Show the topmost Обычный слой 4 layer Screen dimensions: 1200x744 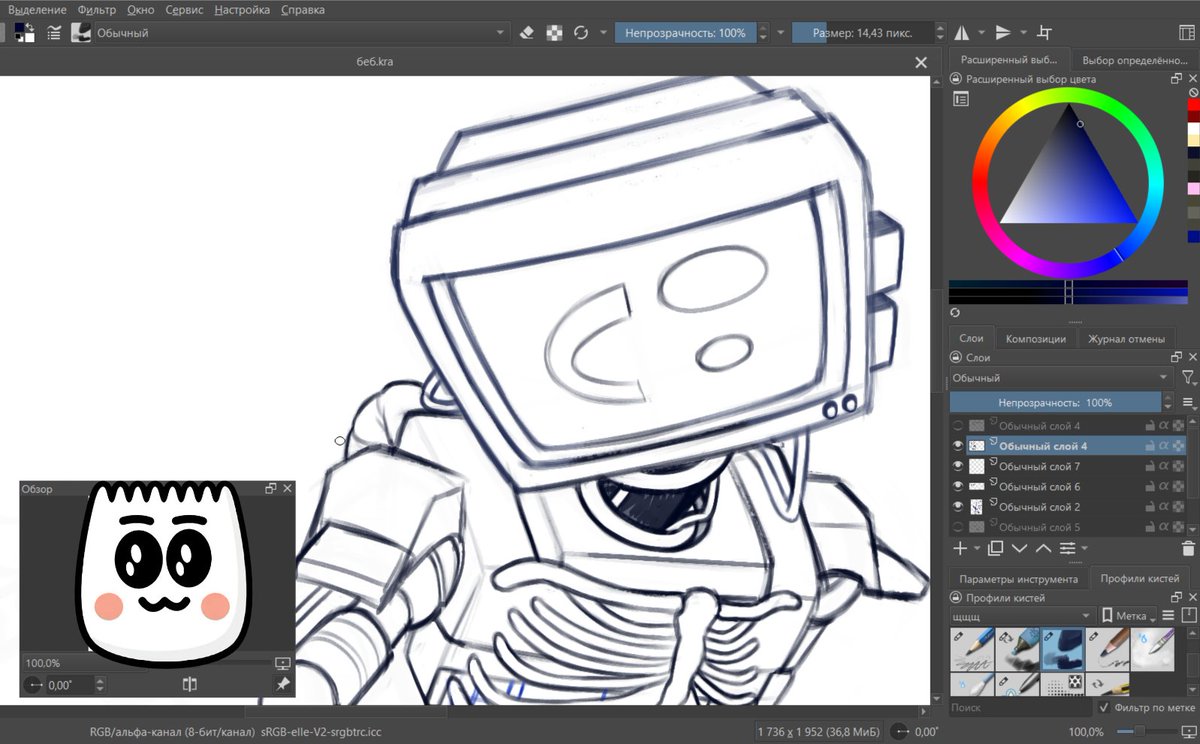coord(957,425)
